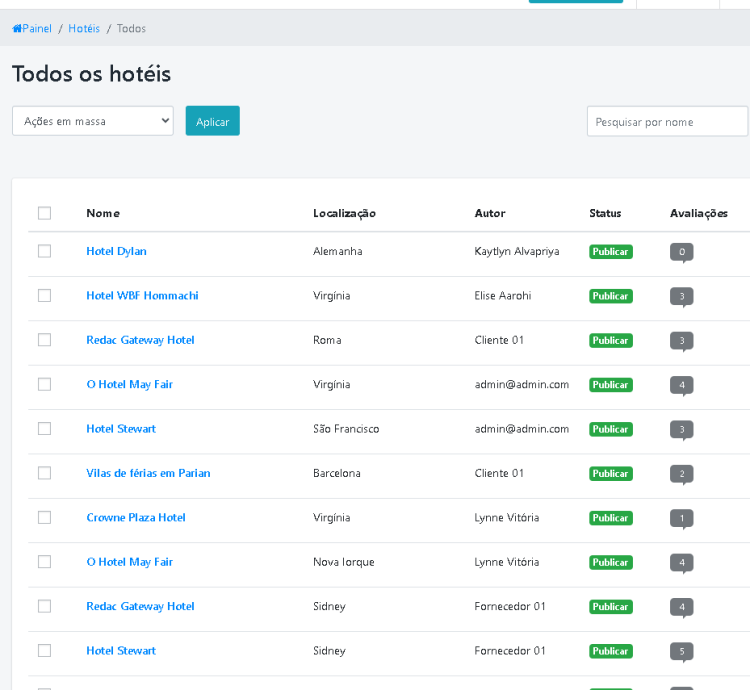
Task: Open the Crowne Plaza Hotel link
Action: click(x=136, y=517)
